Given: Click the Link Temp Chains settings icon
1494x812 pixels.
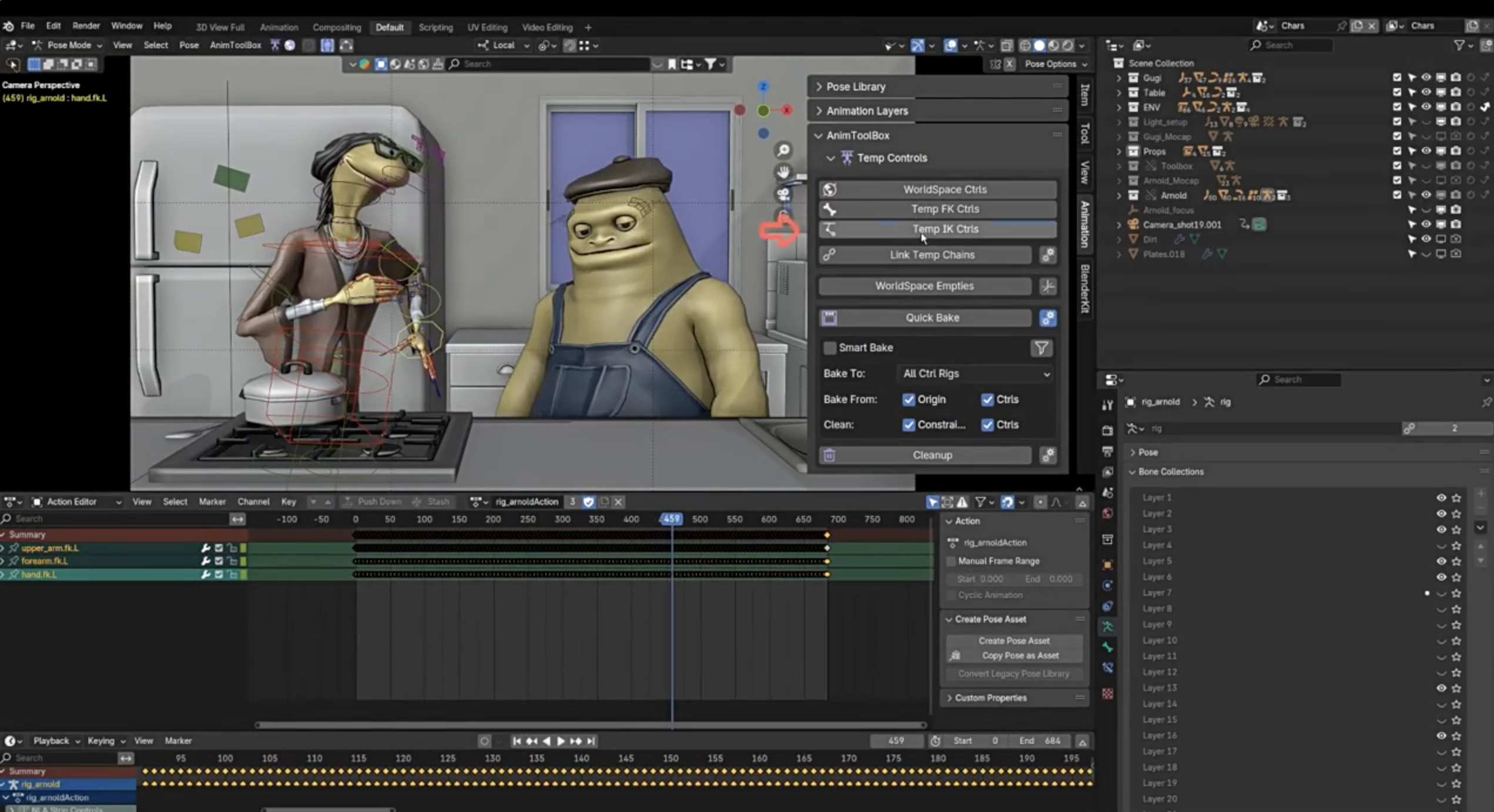Looking at the screenshot, I should coord(1048,255).
